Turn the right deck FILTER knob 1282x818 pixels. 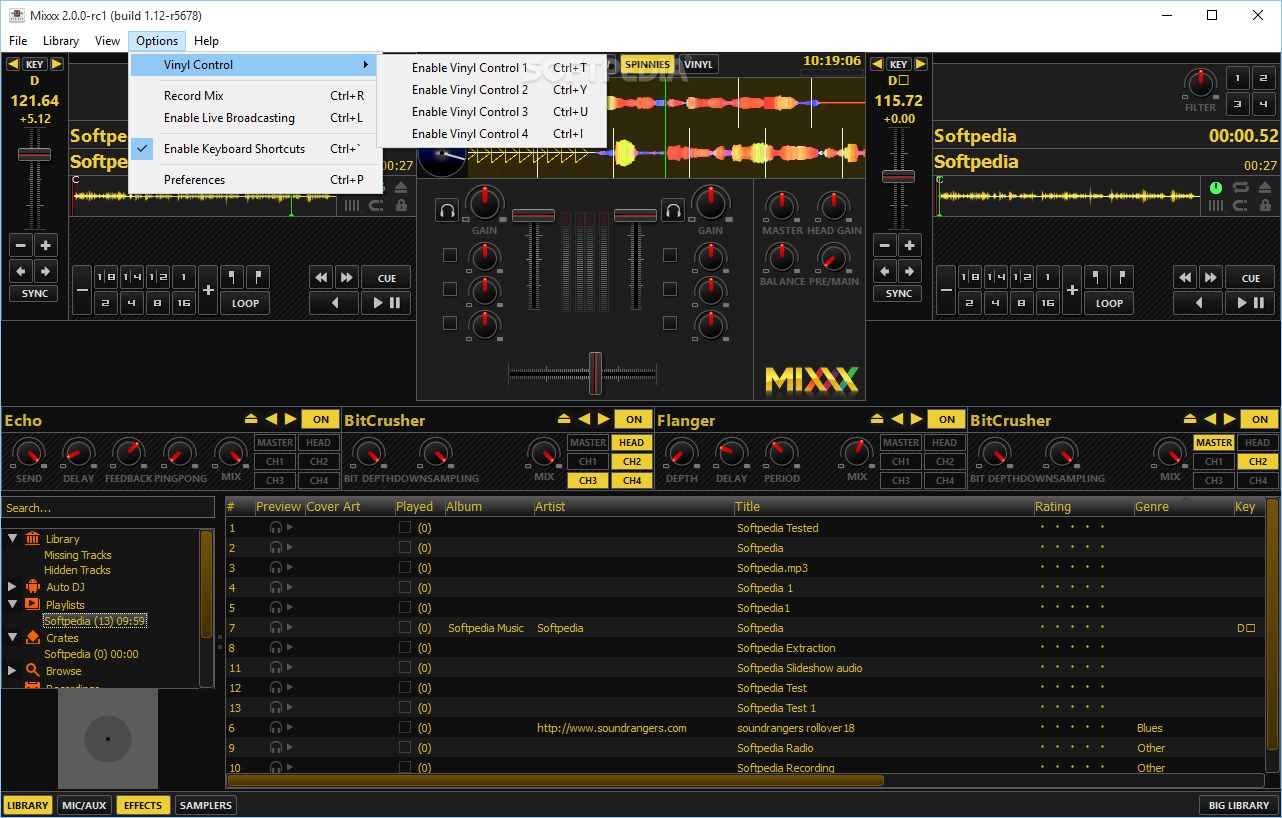tap(1199, 84)
